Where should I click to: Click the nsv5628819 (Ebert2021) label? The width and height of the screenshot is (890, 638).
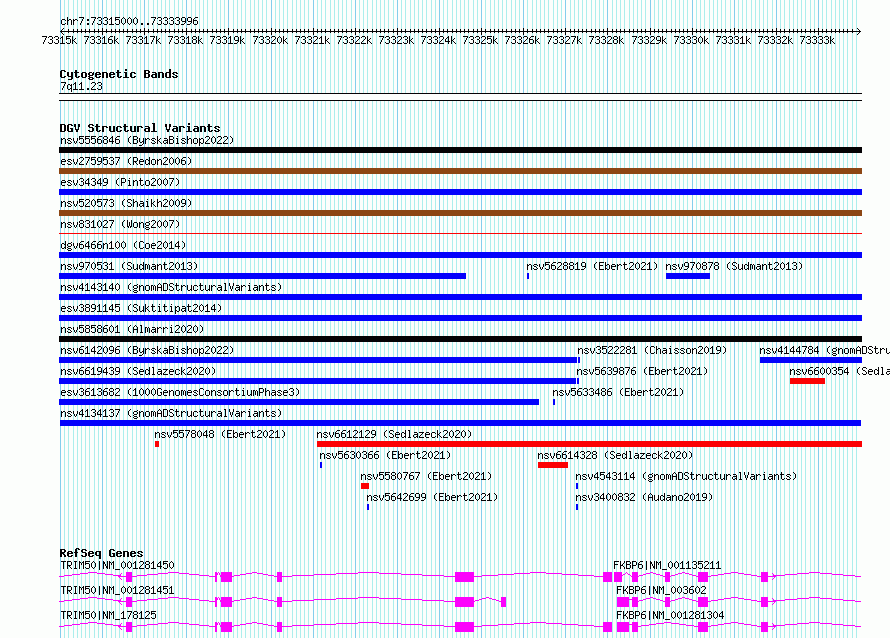[592, 266]
